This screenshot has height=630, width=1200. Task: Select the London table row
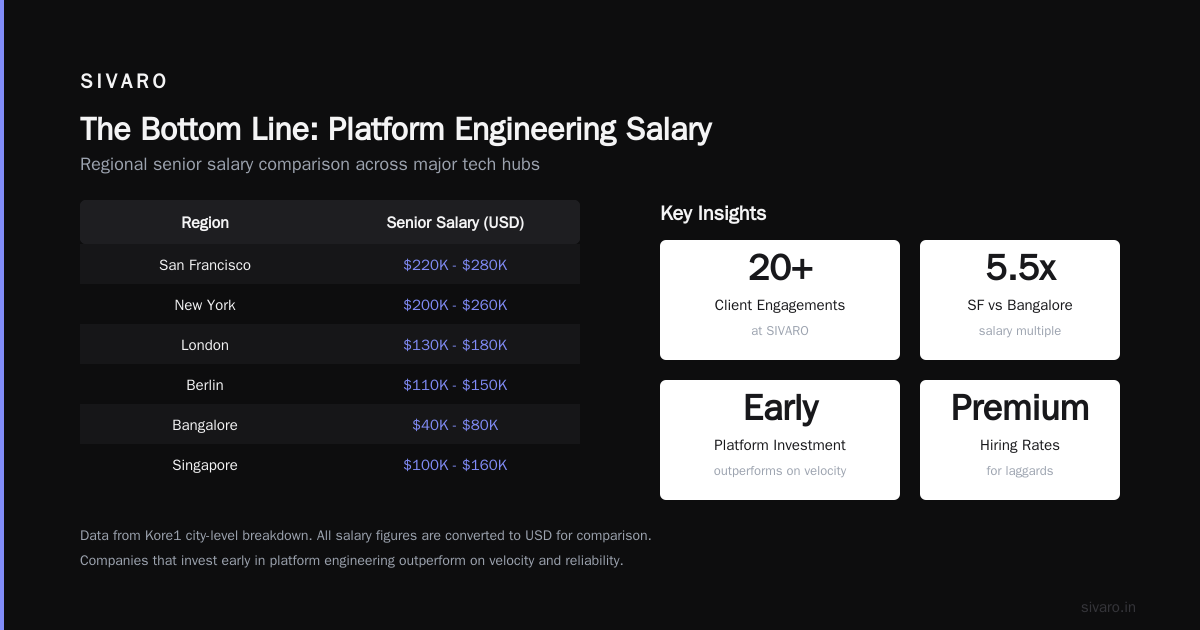(x=330, y=345)
